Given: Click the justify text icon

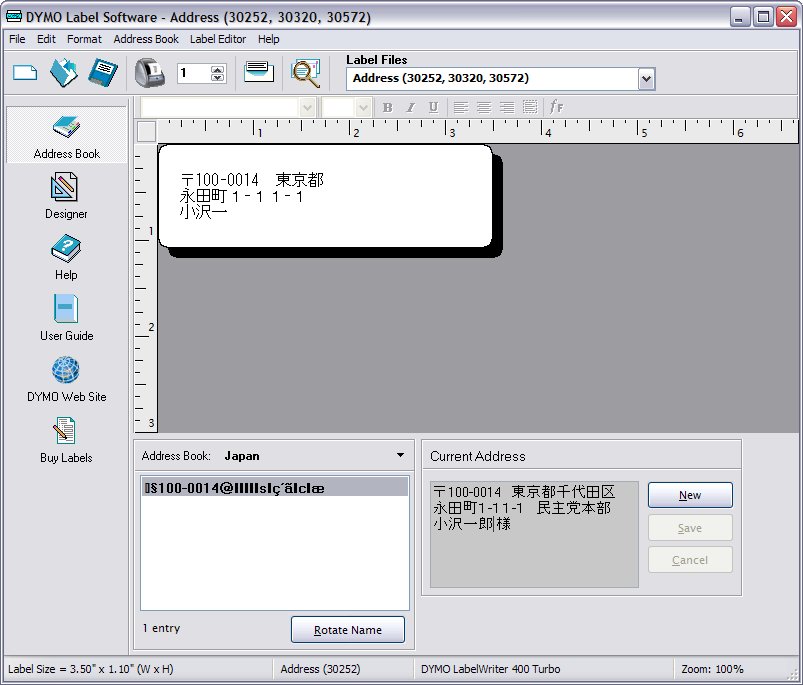Looking at the screenshot, I should coord(530,108).
